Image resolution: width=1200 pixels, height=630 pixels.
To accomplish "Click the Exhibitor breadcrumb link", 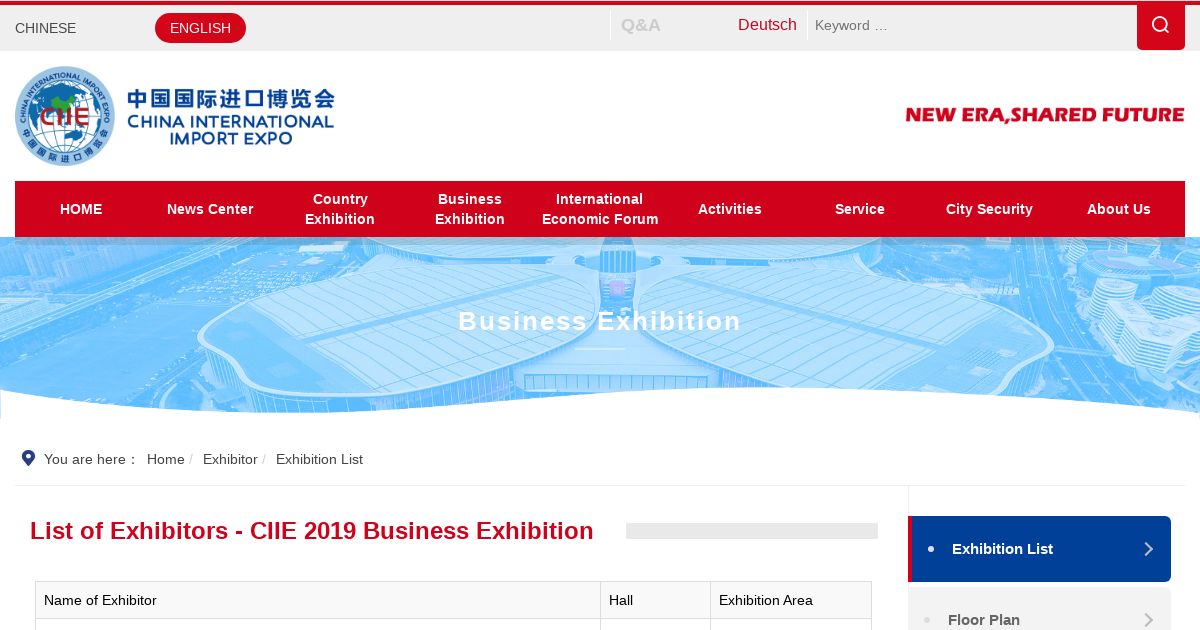I will [x=230, y=459].
